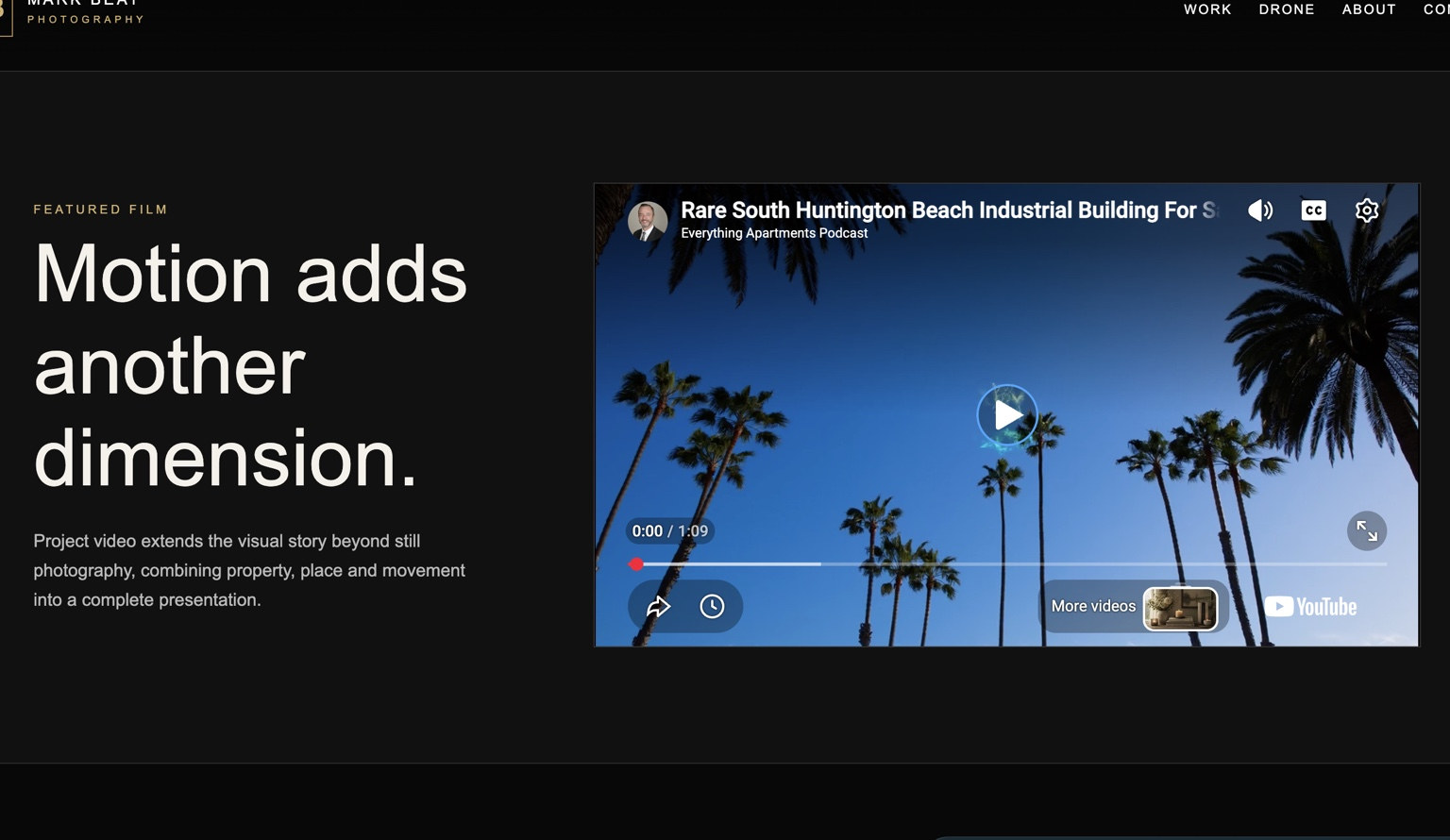Open the DRONE navigation item
The height and width of the screenshot is (840, 1450).
pyautogui.click(x=1287, y=9)
